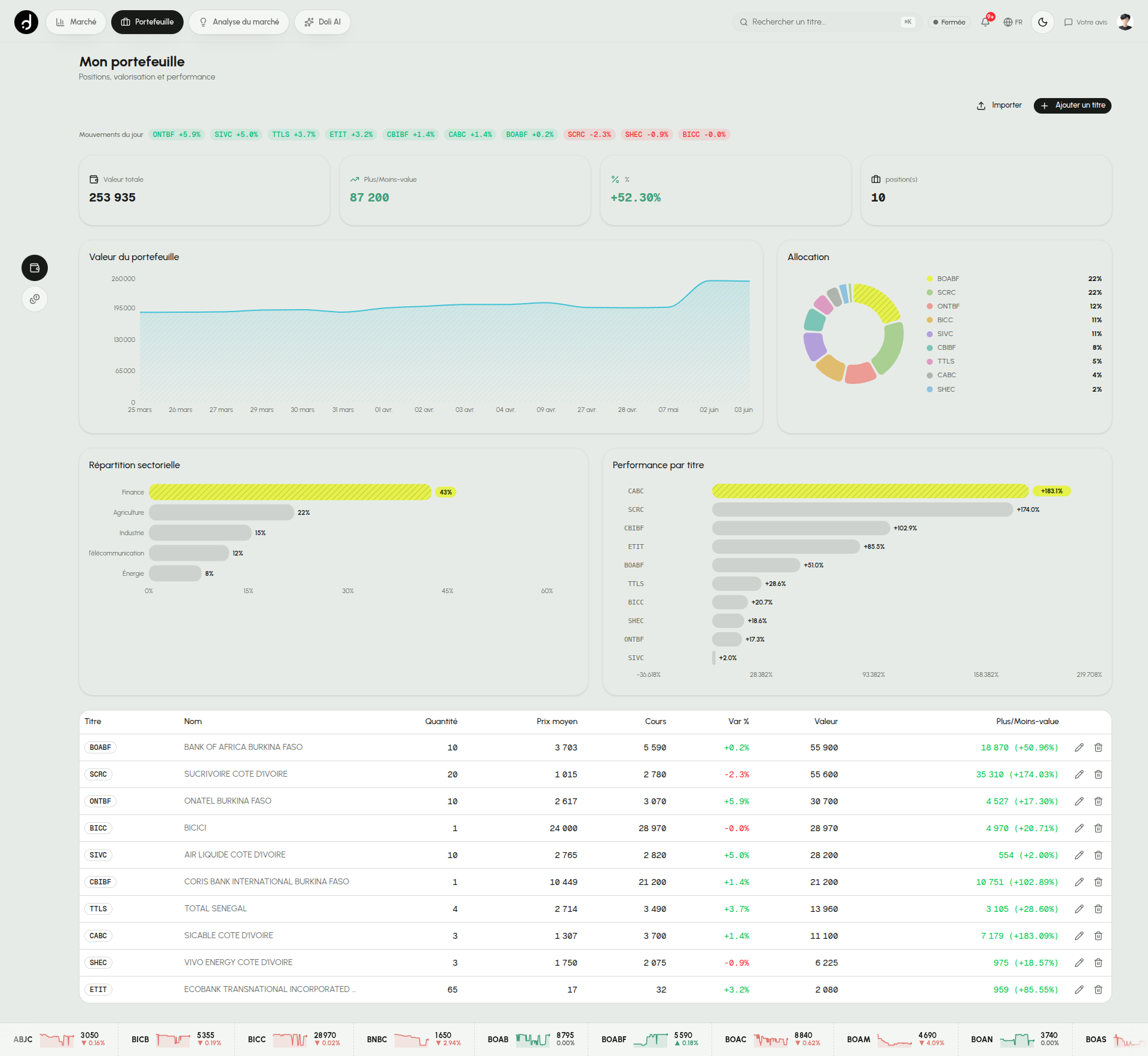Click the app logo home icon
1148x1056 pixels.
coord(26,22)
